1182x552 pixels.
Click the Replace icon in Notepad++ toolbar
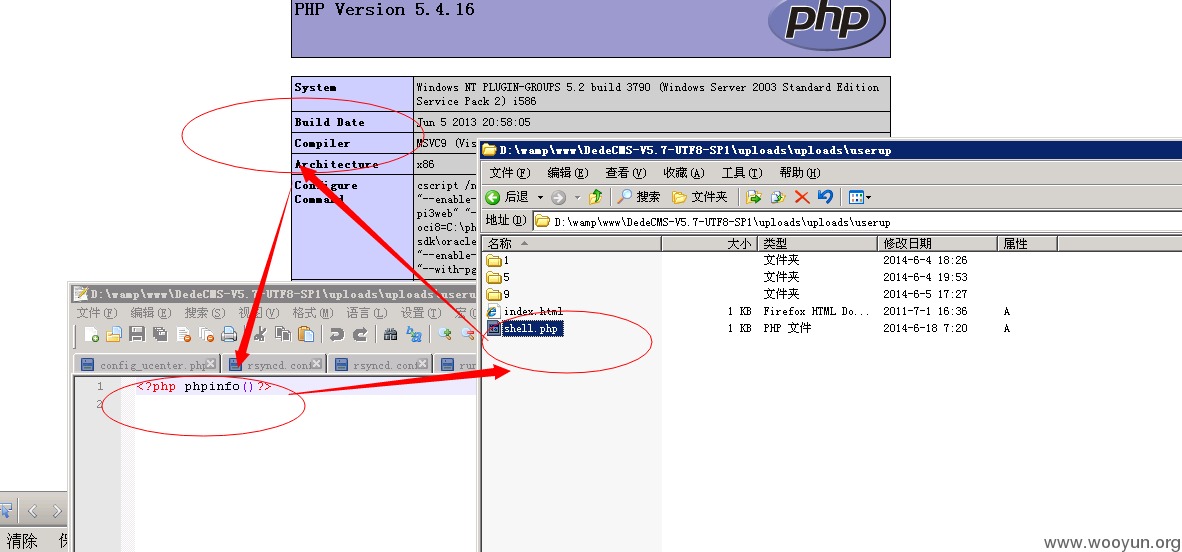click(x=414, y=335)
